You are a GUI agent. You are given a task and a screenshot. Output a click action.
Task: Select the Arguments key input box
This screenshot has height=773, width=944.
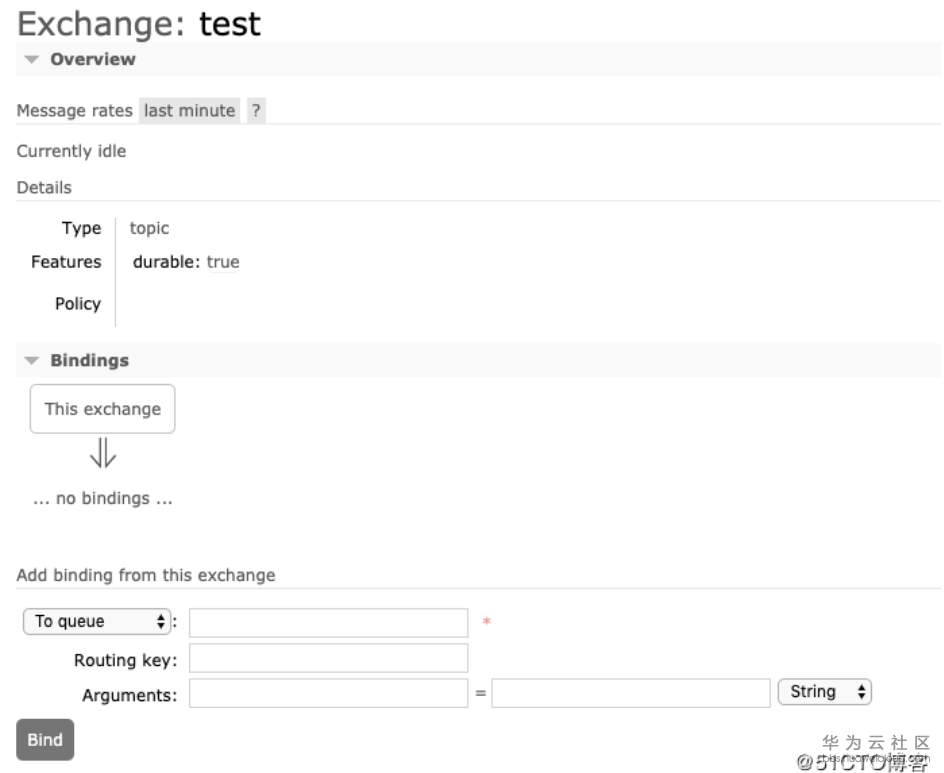point(328,694)
